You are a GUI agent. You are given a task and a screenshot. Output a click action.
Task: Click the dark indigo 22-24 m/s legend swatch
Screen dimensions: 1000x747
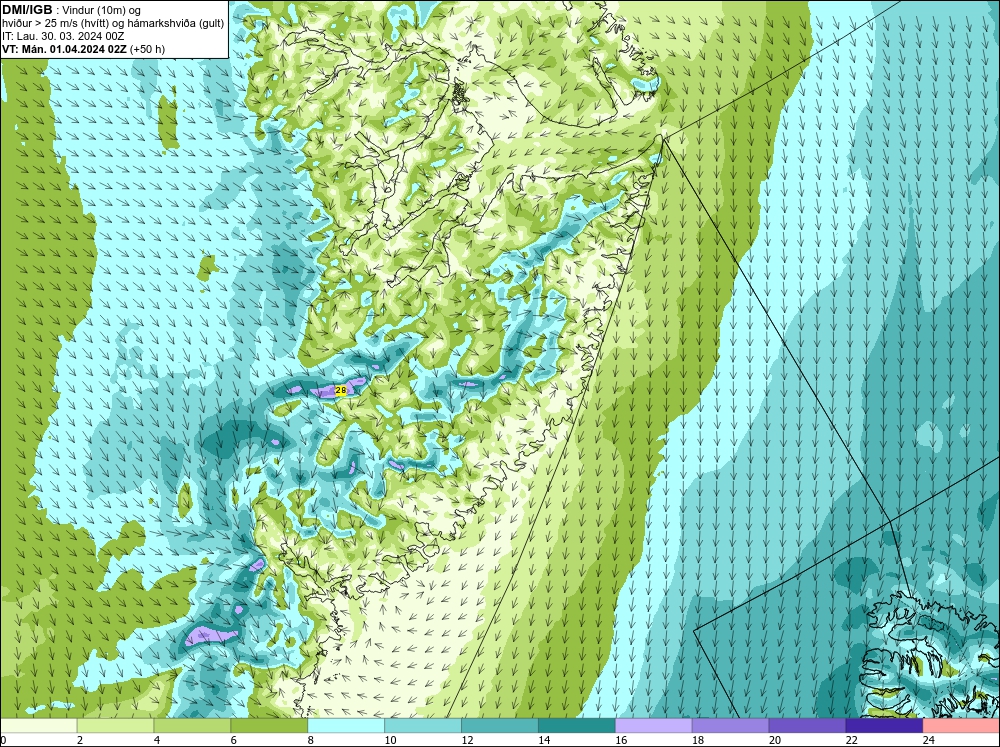coord(884,726)
